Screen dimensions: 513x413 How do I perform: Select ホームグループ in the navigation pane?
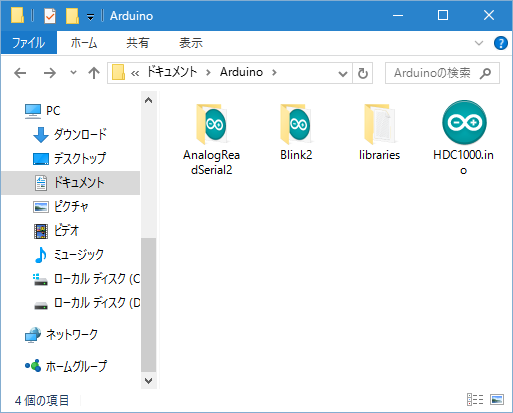click(x=66, y=366)
